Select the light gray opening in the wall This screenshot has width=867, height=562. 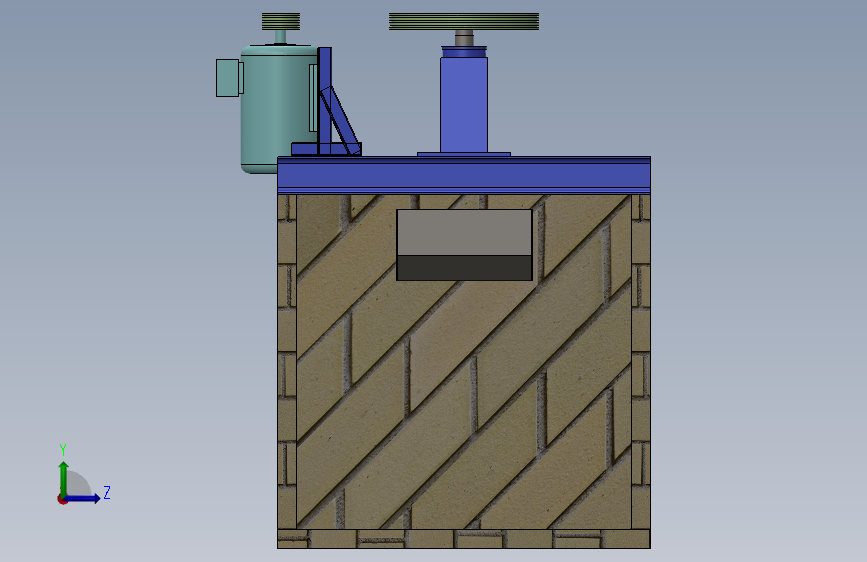[x=464, y=232]
